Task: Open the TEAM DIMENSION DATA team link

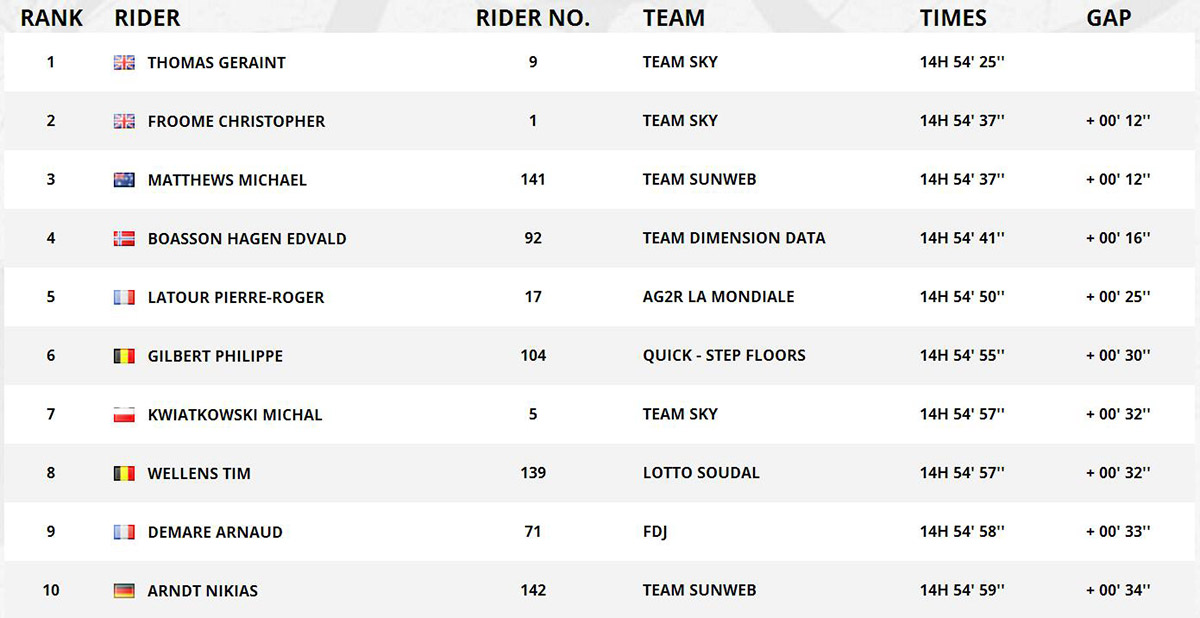Action: (734, 238)
